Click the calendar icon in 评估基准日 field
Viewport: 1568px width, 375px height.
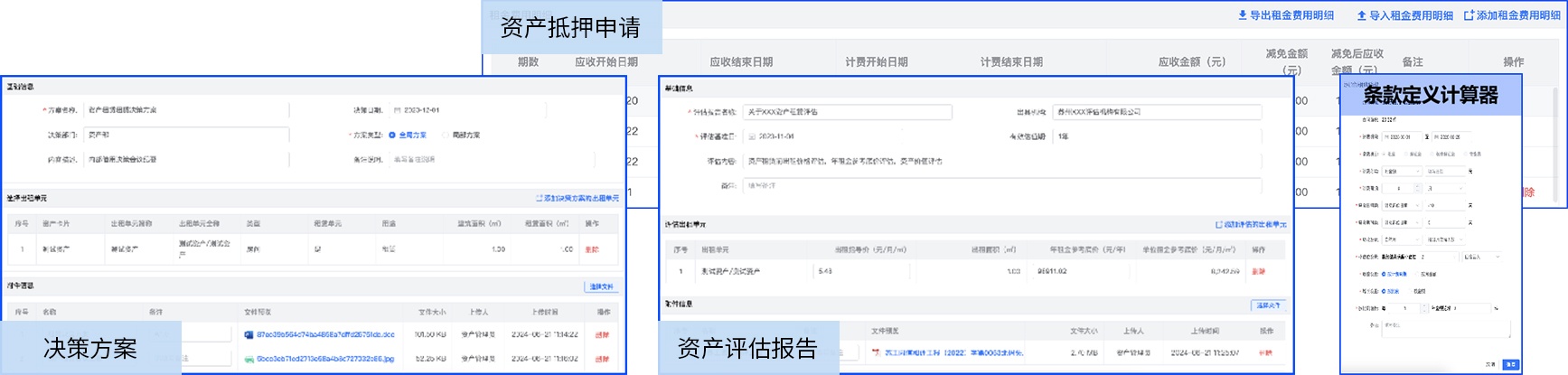[x=752, y=136]
